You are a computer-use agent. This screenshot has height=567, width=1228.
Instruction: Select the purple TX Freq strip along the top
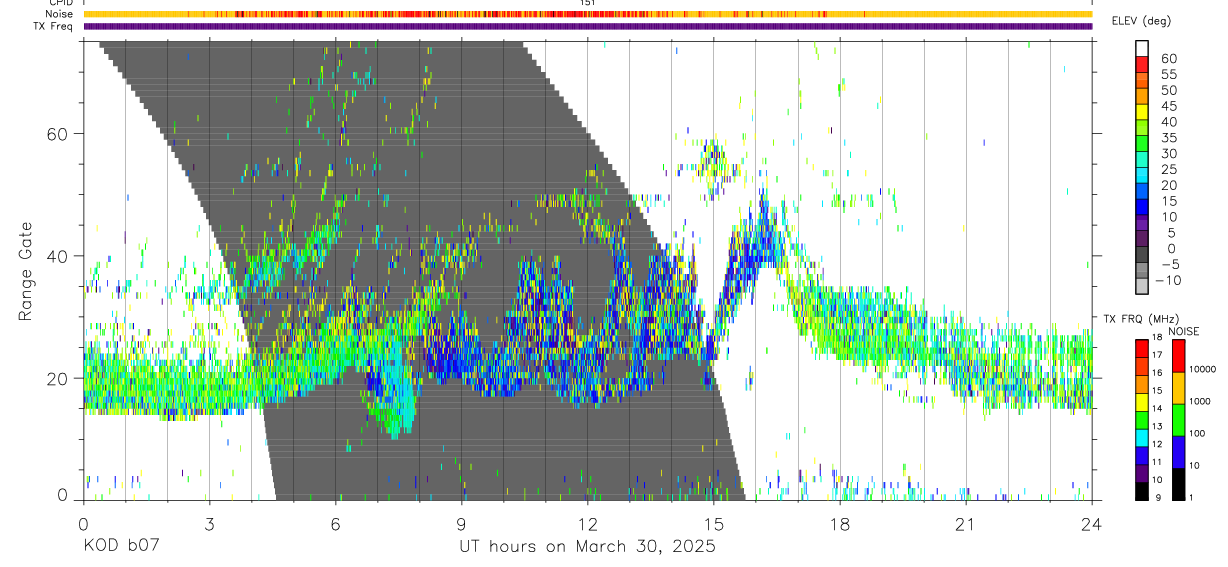click(588, 26)
